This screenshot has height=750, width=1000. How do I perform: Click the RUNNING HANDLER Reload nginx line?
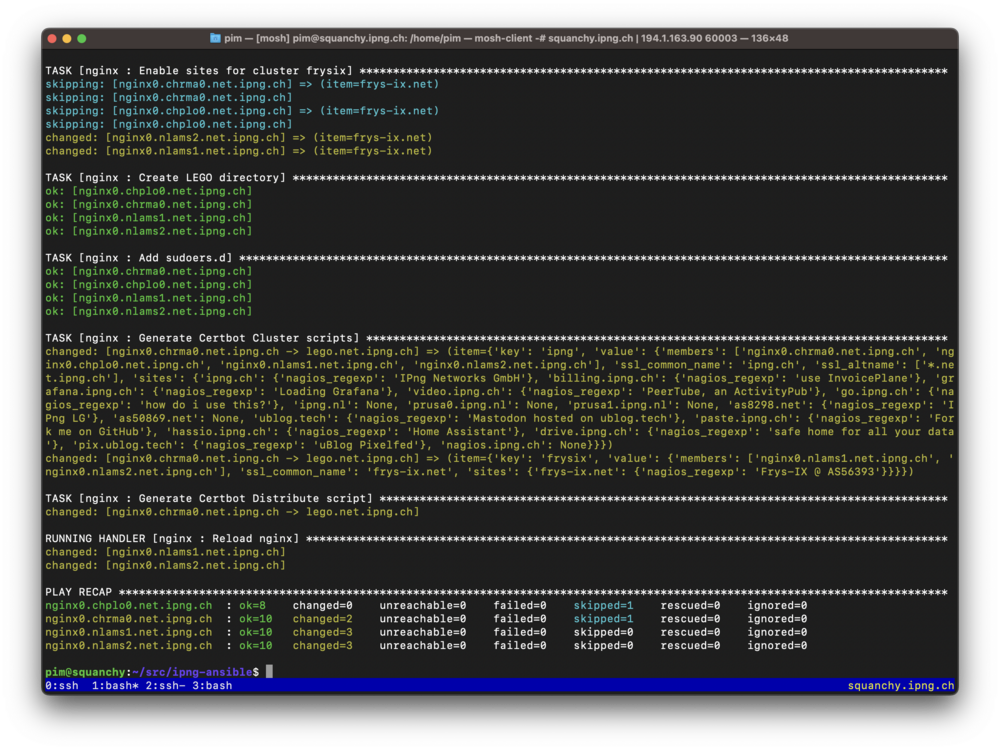pos(171,539)
